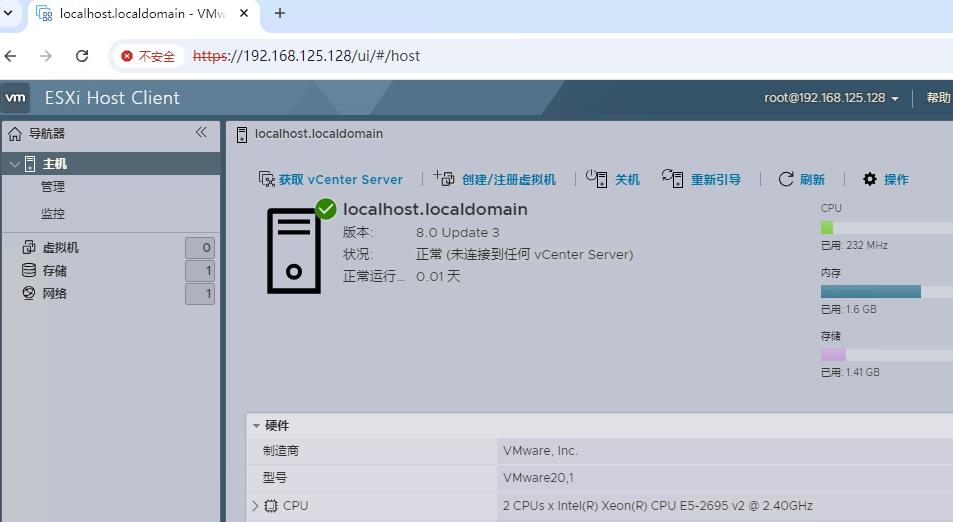This screenshot has width=953, height=522.
Task: Click model value VMware20,1
Action: click(538, 478)
